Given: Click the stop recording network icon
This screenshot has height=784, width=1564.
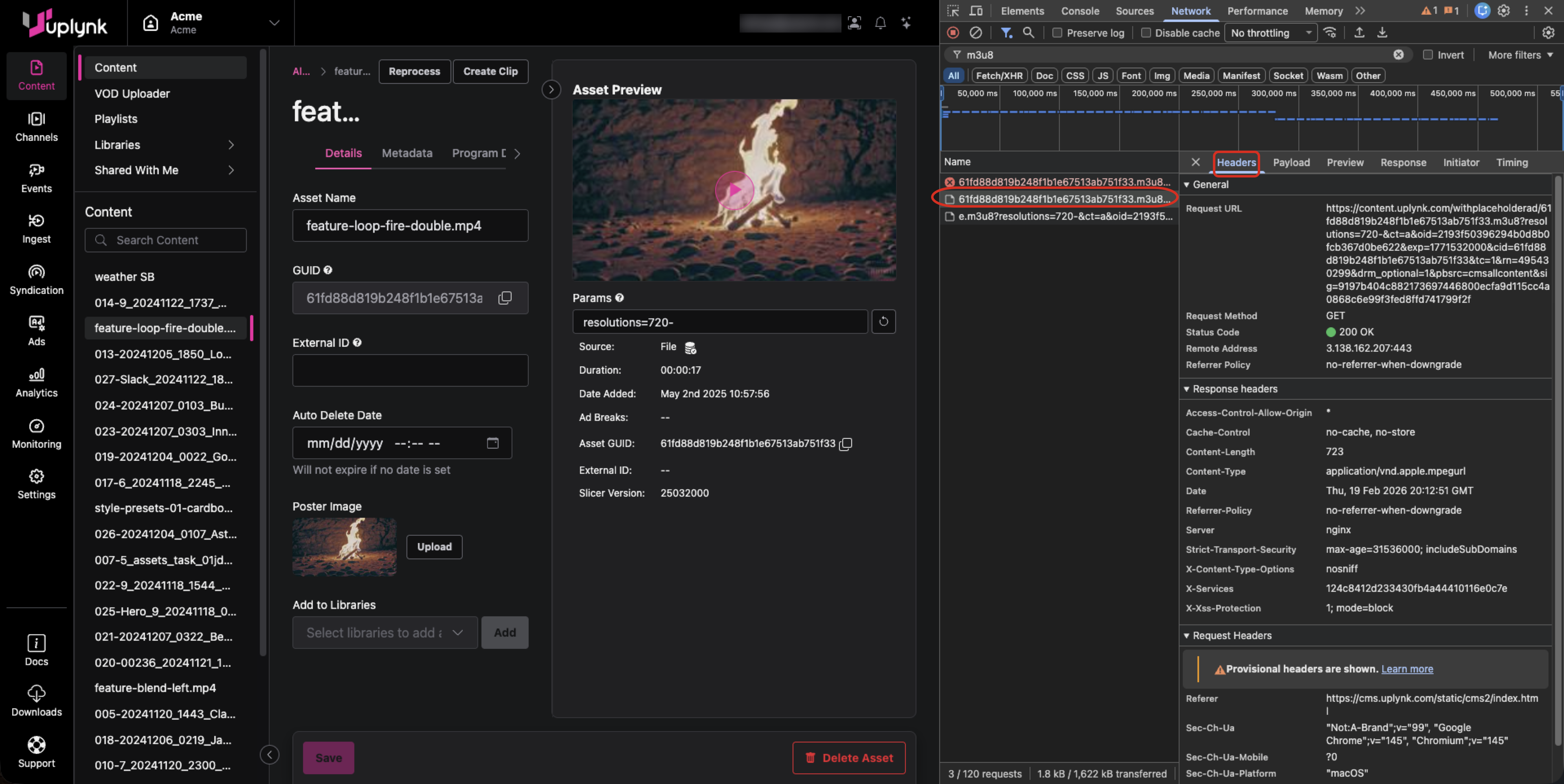Looking at the screenshot, I should (953, 33).
